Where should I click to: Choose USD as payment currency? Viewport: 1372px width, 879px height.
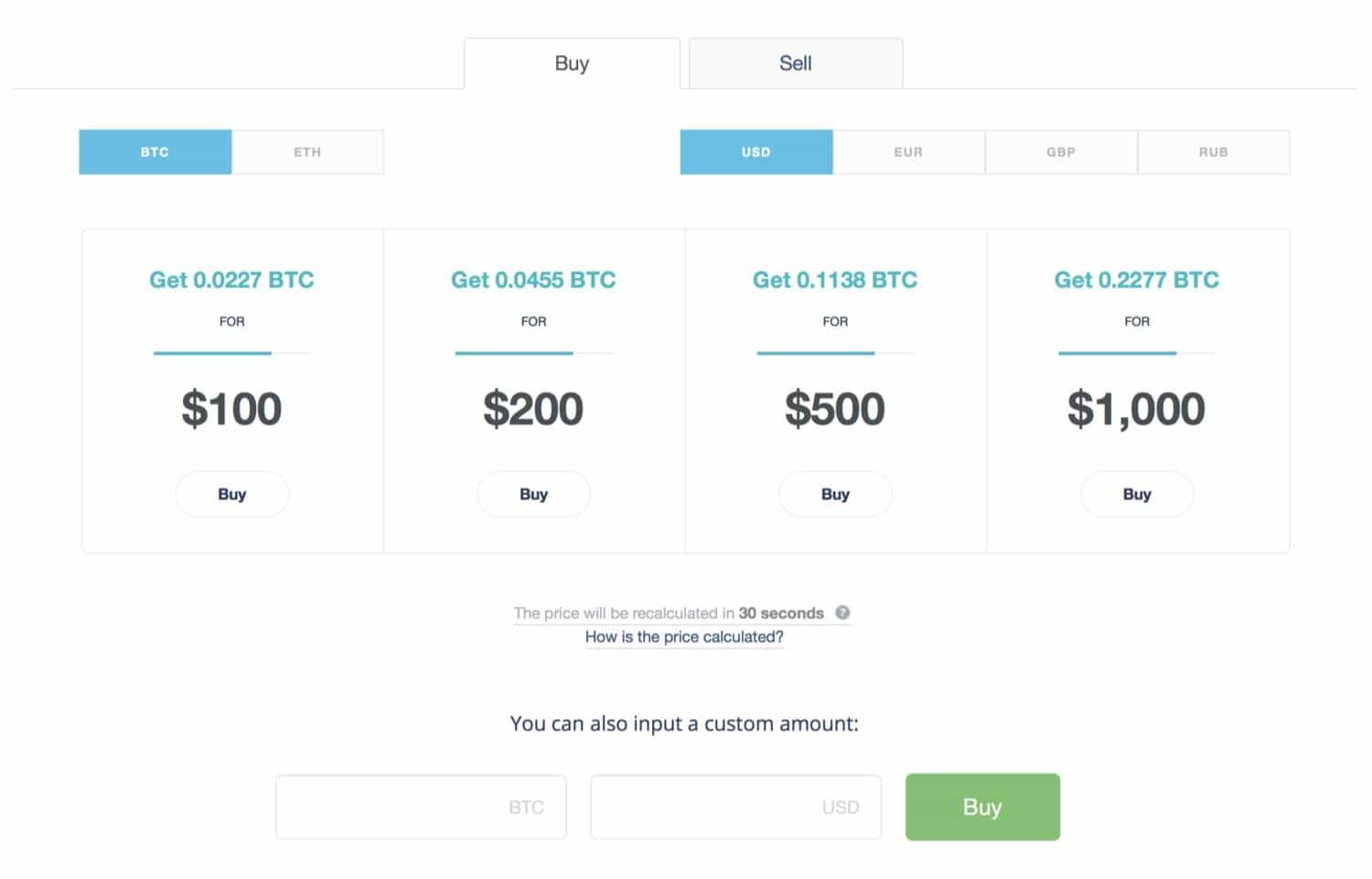pos(756,152)
